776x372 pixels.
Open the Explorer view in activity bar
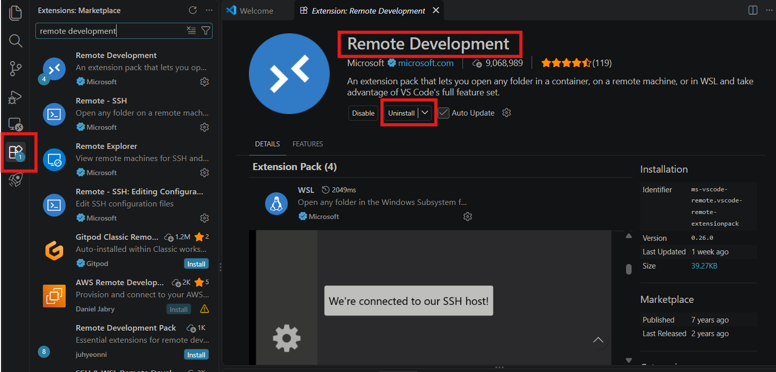point(16,12)
